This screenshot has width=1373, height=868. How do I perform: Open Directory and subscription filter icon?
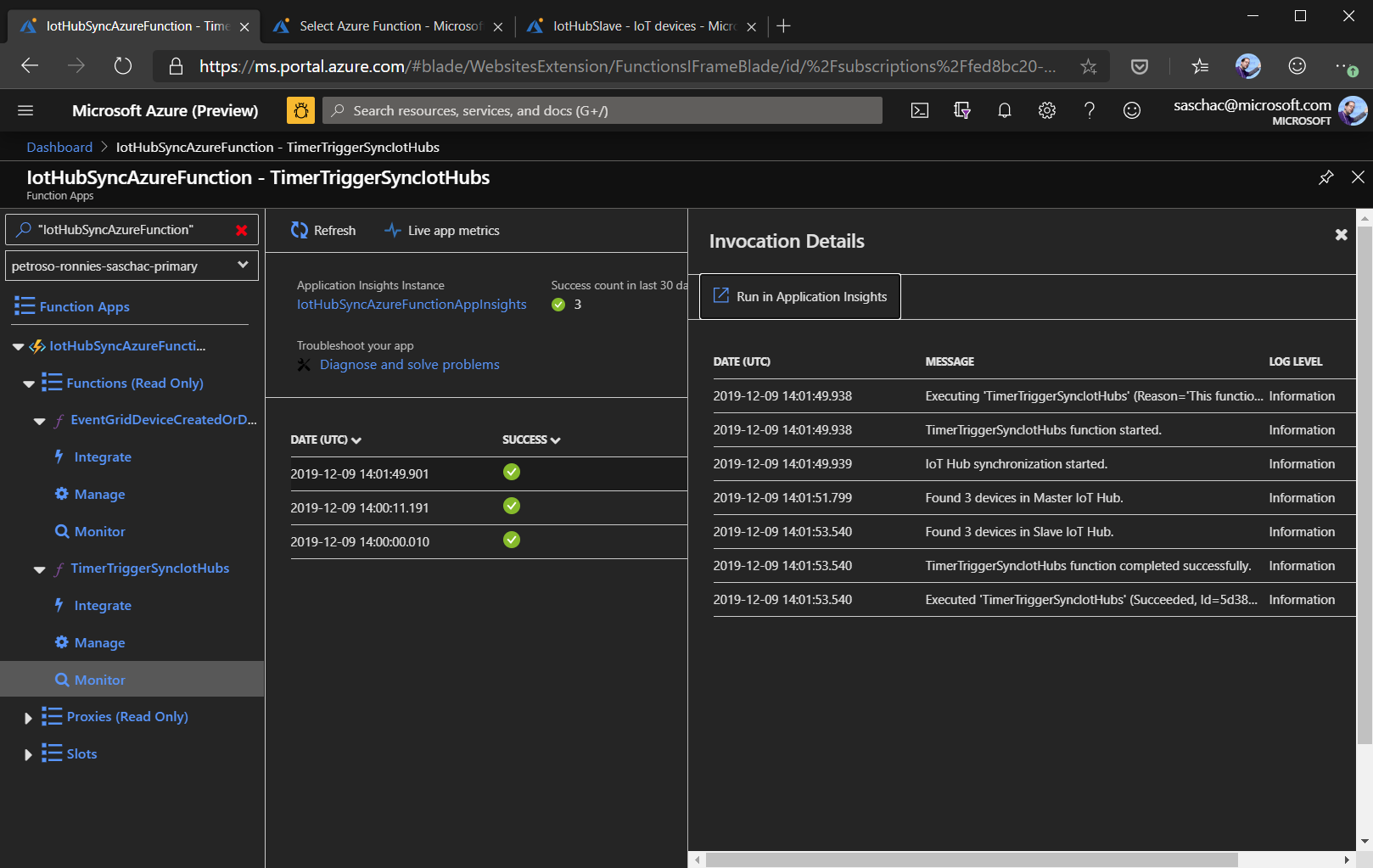pyautogui.click(x=962, y=110)
